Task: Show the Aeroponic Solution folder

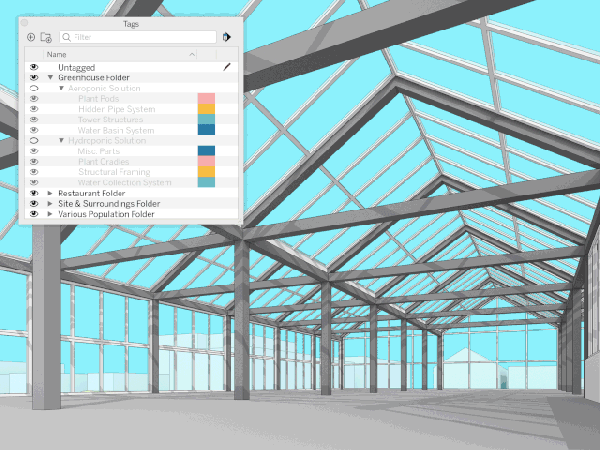Action: point(33,88)
